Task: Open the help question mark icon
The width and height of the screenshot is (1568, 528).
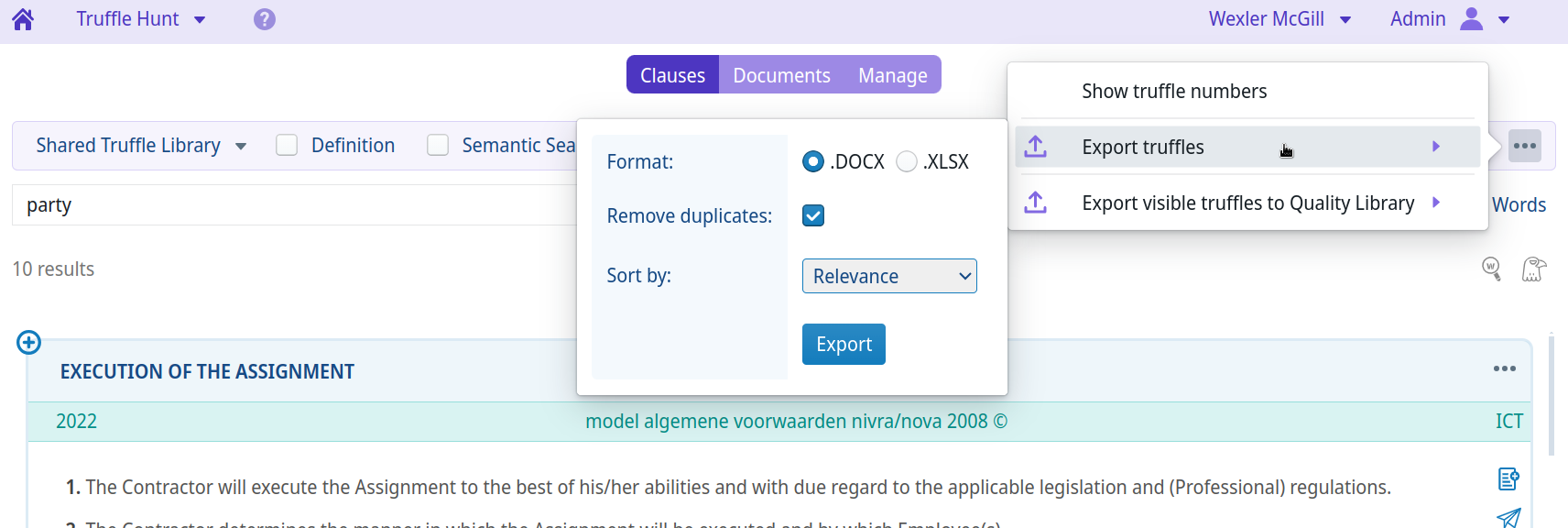Action: tap(265, 19)
